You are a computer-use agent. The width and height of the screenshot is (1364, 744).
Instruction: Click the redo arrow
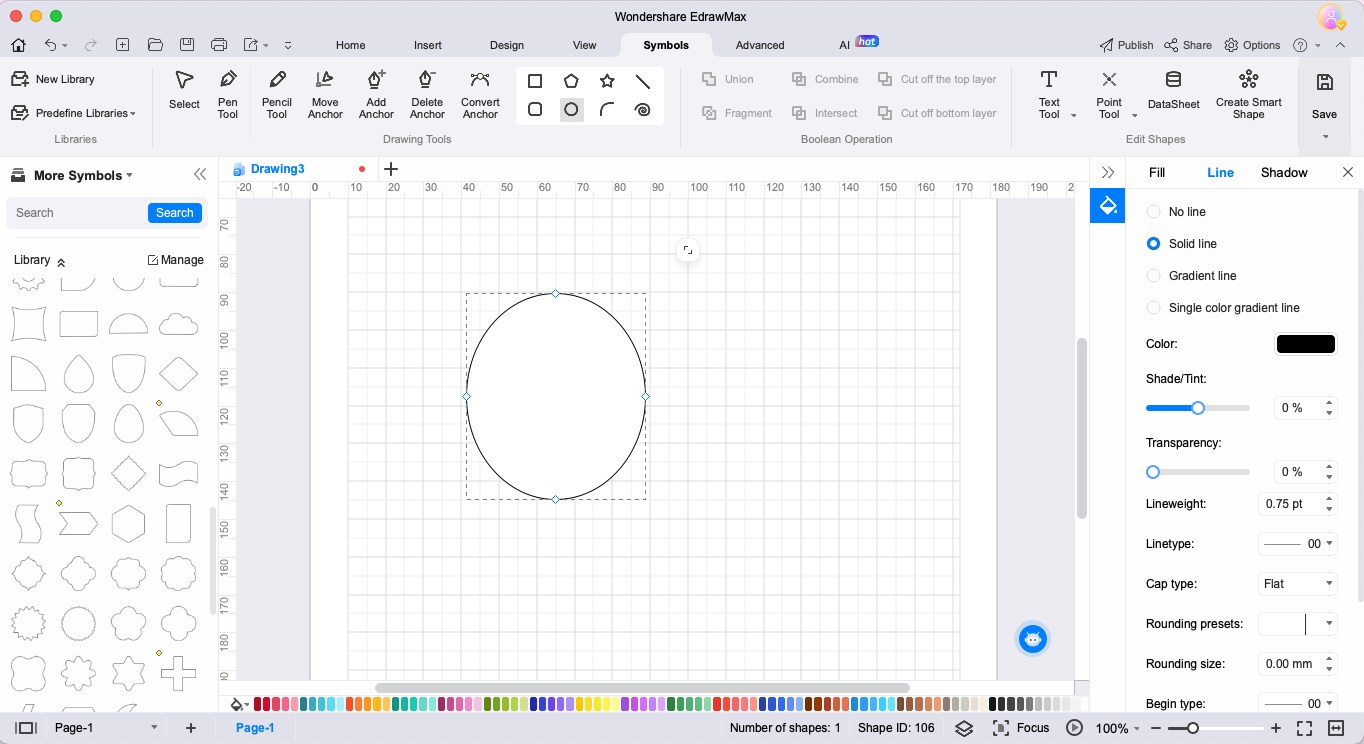(x=91, y=45)
